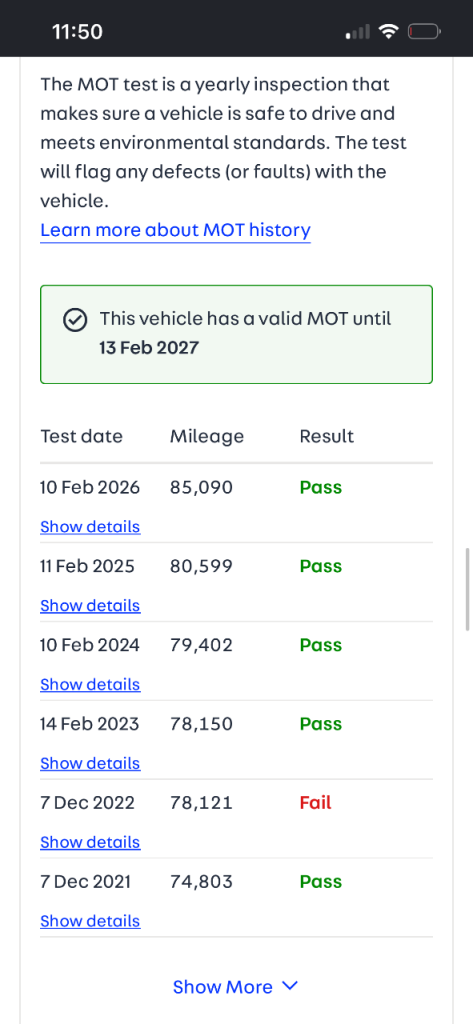
Task: Tap the page scrollbar on right edge
Action: (x=468, y=590)
